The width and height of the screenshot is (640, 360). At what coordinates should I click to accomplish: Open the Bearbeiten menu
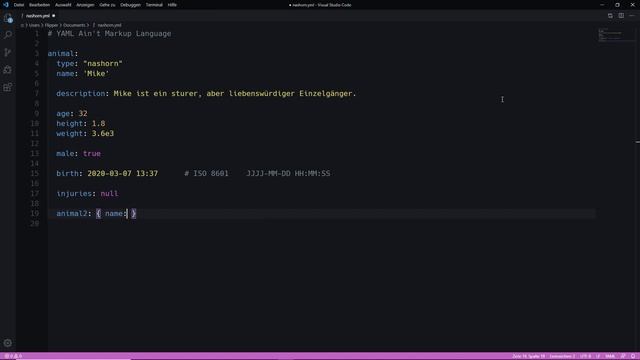coord(39,5)
